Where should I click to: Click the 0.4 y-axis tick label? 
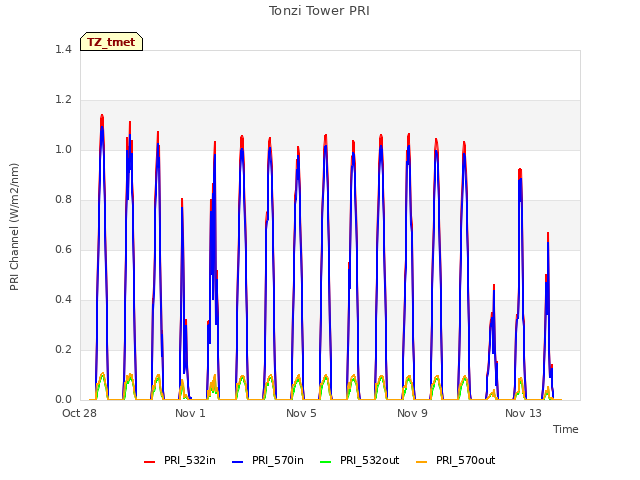[63, 300]
